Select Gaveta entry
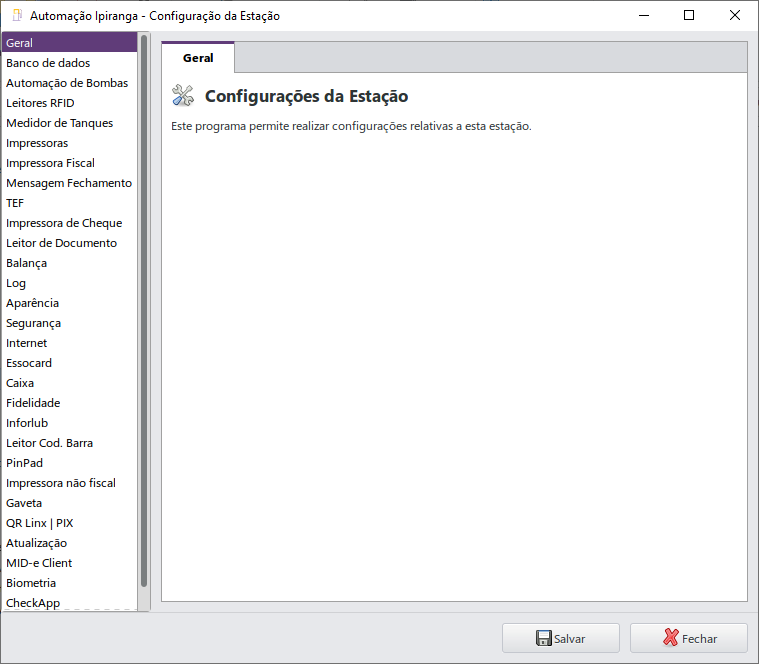 coord(70,503)
